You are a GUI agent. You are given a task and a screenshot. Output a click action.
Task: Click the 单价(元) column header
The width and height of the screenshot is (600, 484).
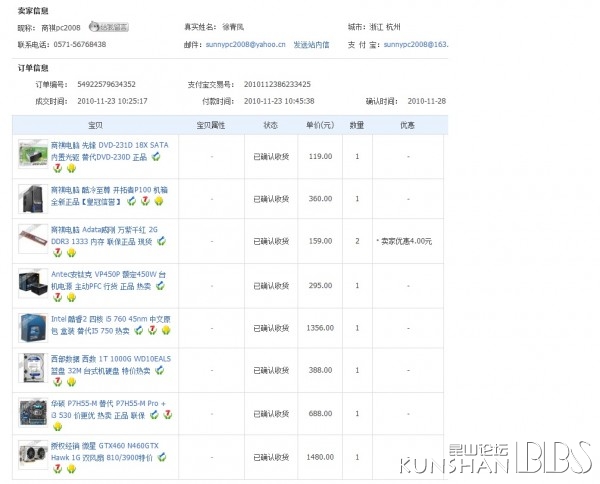(320, 125)
